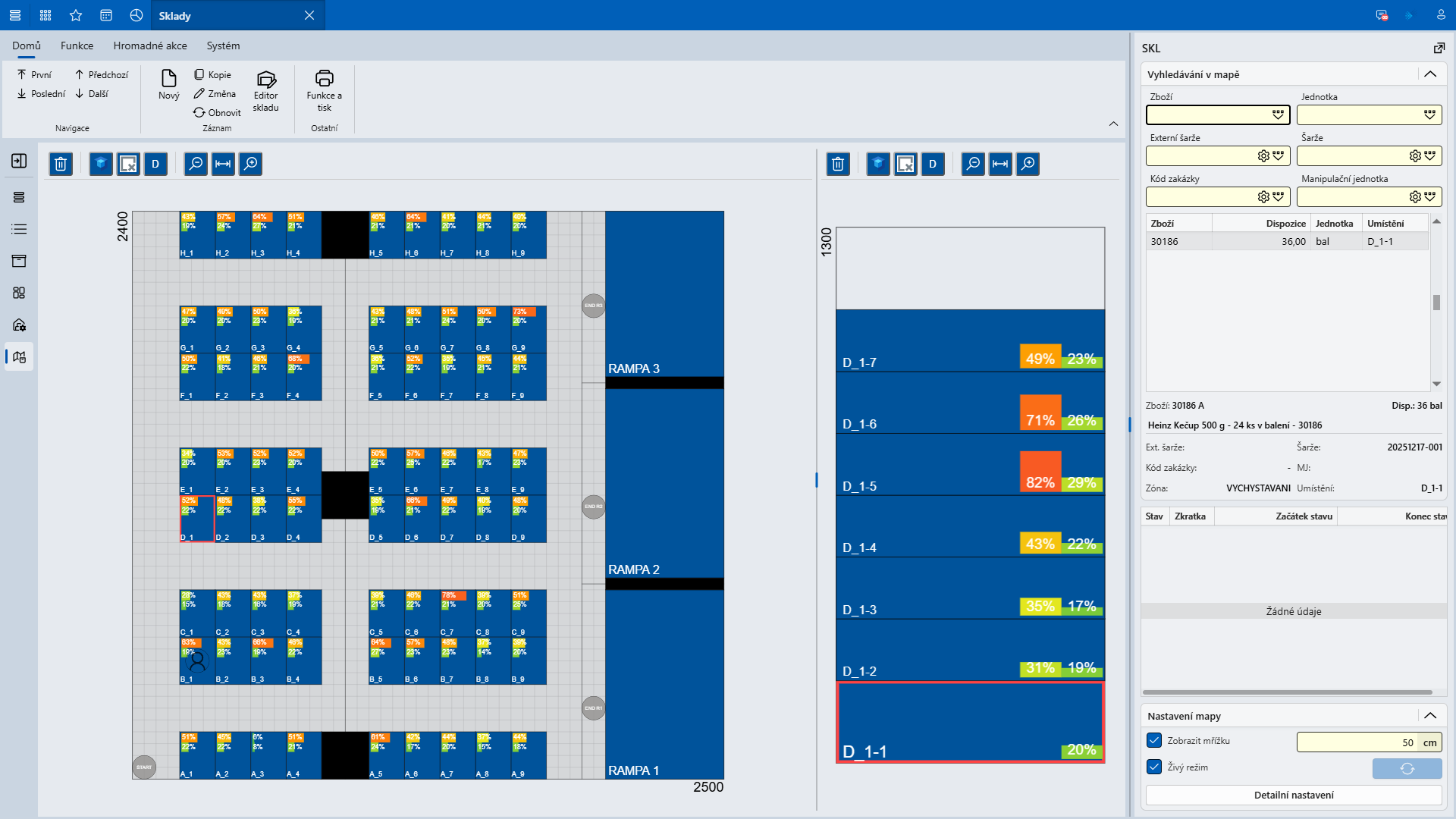The image size is (1456, 819).
Task: Collapse Vyhledávání v mapě section
Action: pos(1430,74)
